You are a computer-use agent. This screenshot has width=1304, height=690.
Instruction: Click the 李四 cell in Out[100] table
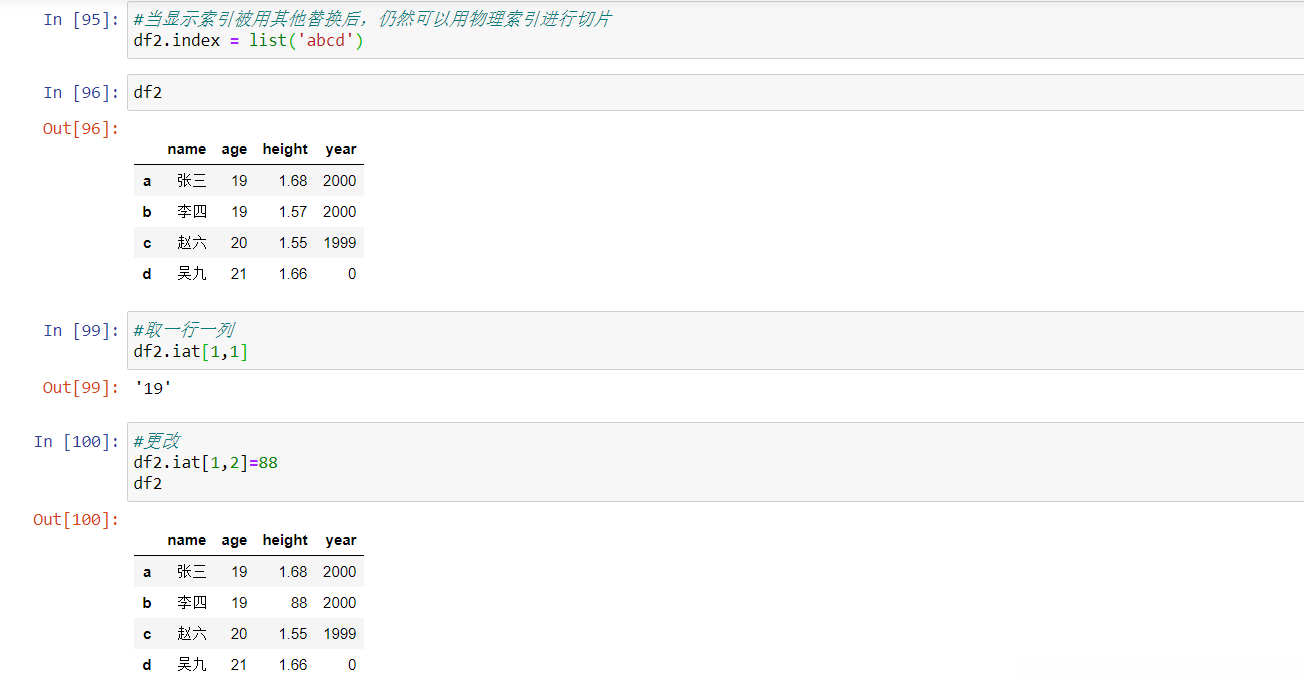pyautogui.click(x=192, y=603)
